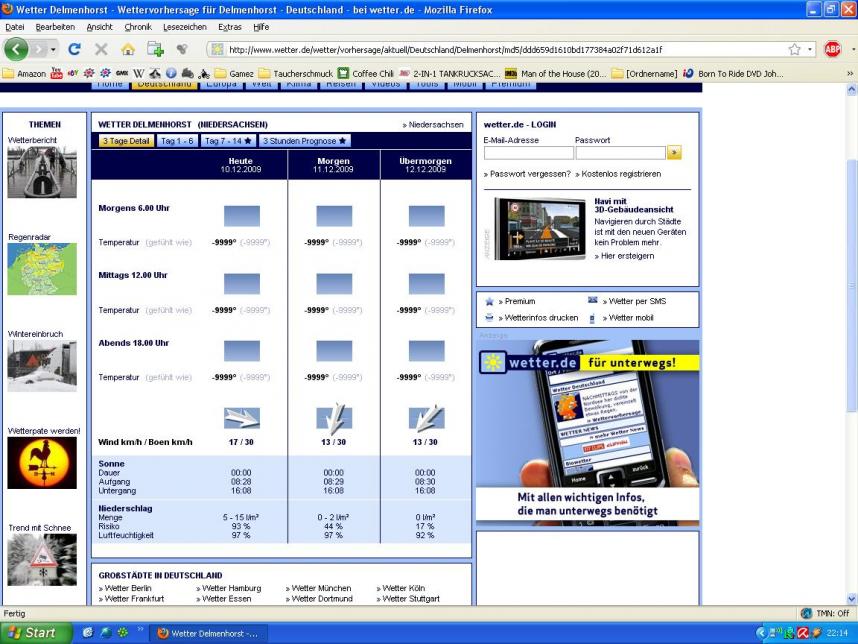Image resolution: width=858 pixels, height=644 pixels.
Task: Click the Adblock Plus ABP icon
Action: coord(832,50)
